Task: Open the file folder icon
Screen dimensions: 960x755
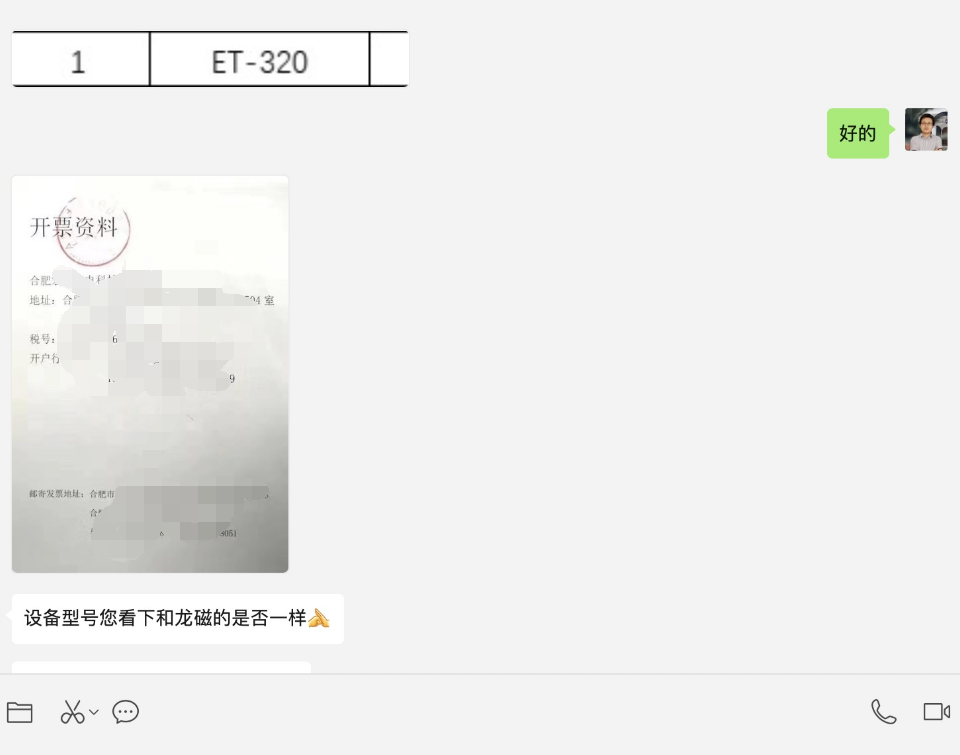Action: (x=20, y=712)
